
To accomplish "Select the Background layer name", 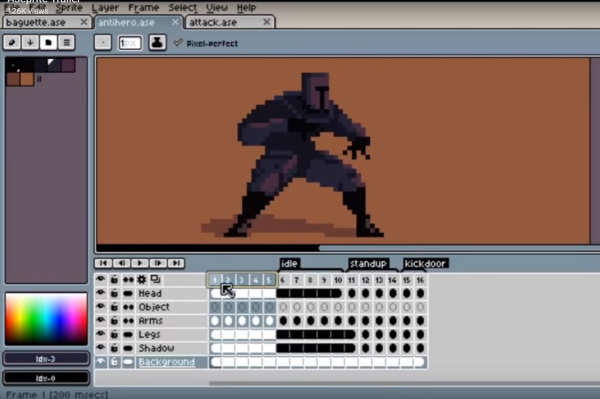I will click(x=166, y=362).
